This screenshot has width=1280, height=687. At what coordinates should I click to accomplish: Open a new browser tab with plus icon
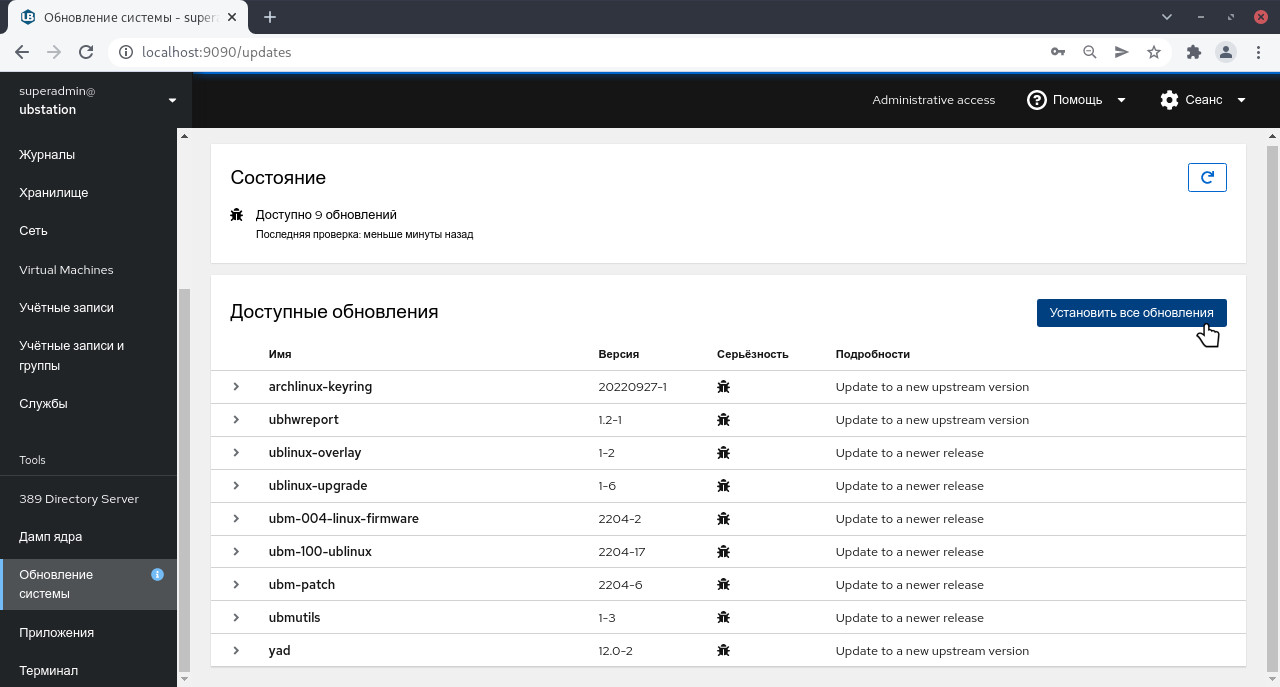[270, 17]
